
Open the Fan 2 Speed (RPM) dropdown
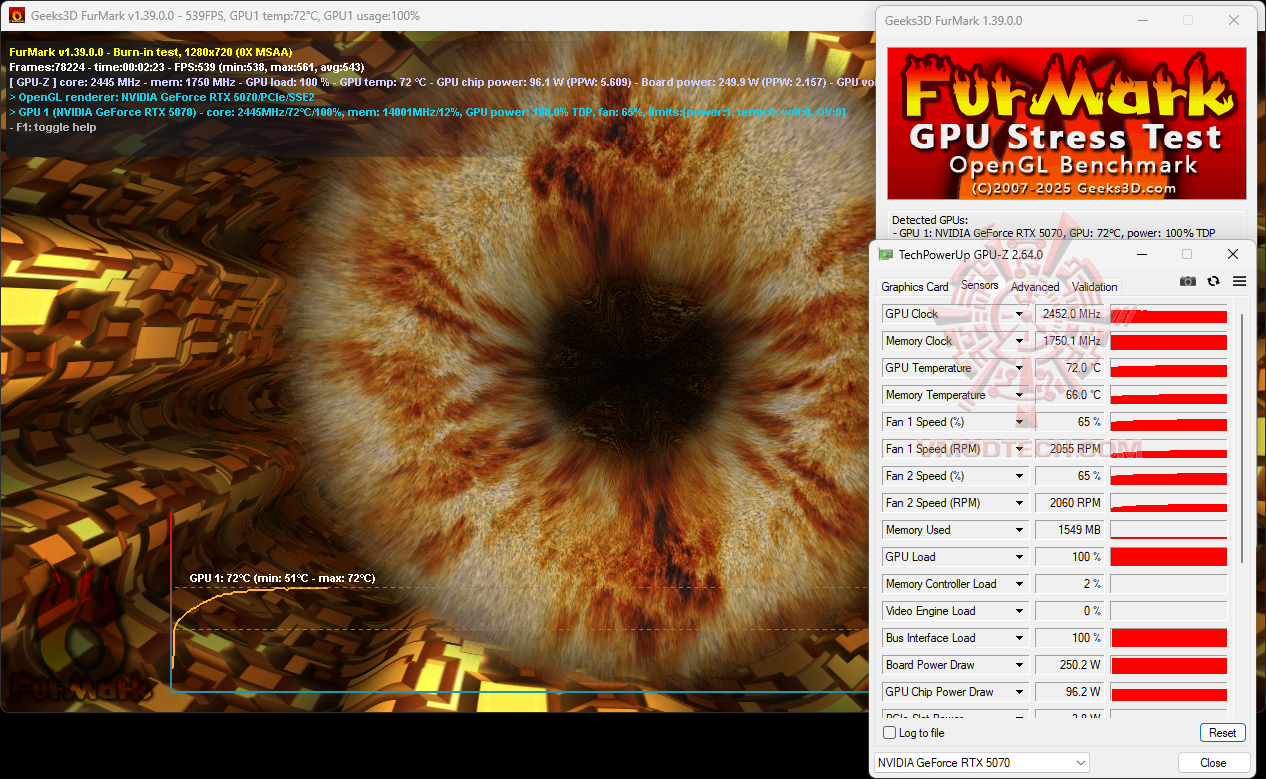(1019, 503)
